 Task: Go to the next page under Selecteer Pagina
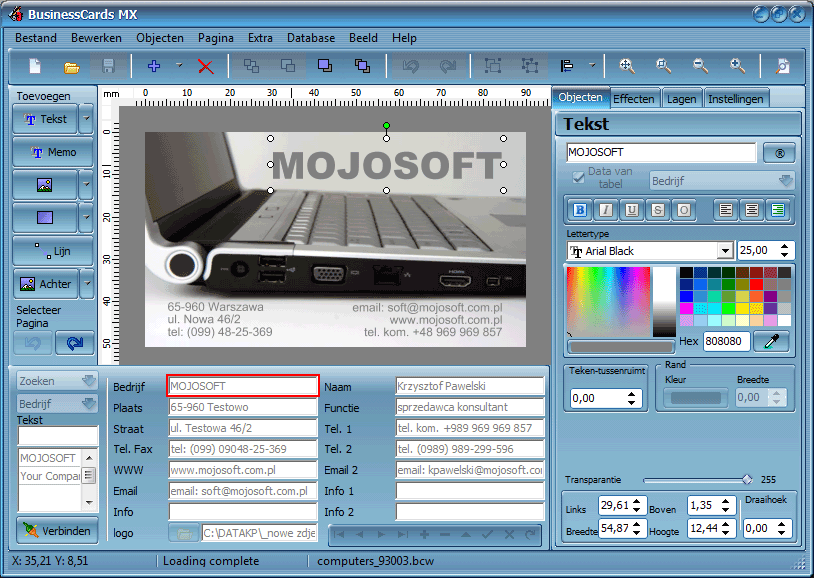pyautogui.click(x=75, y=343)
